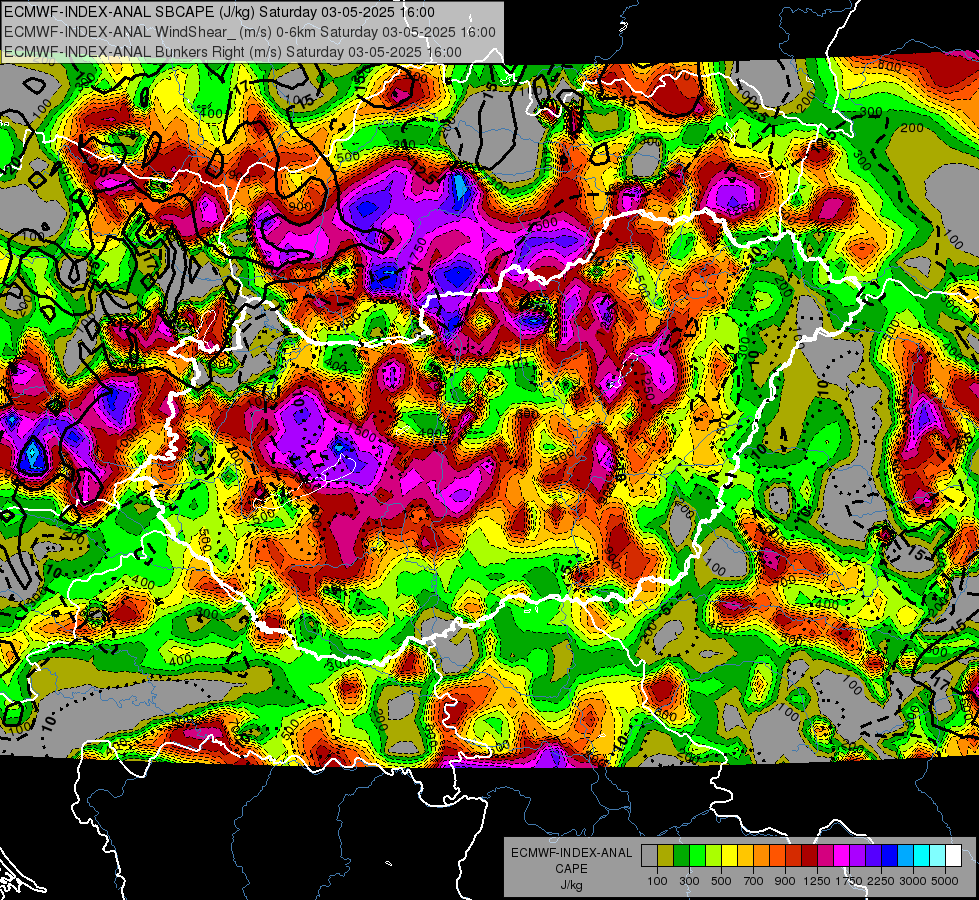
Task: Select the dark red legend swatch
Action: pyautogui.click(x=809, y=856)
